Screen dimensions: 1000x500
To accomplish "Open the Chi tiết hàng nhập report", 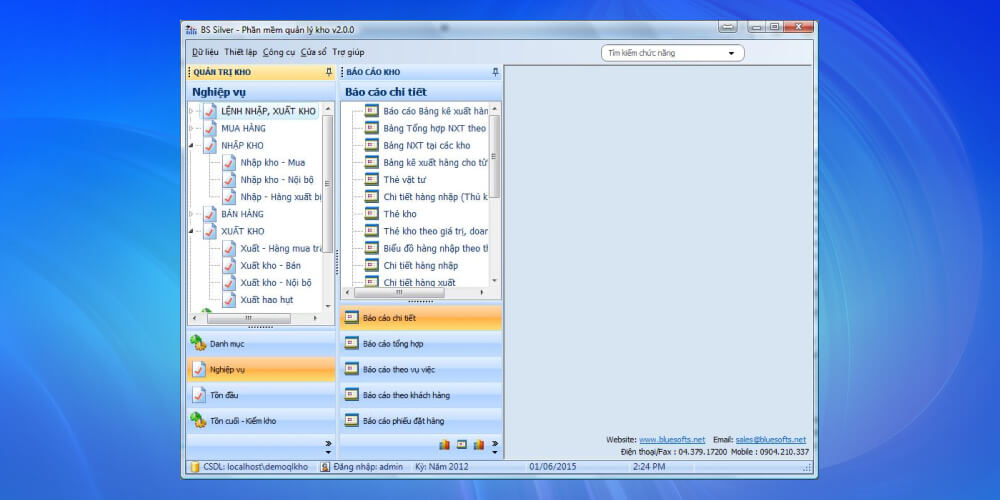I will click(x=420, y=265).
